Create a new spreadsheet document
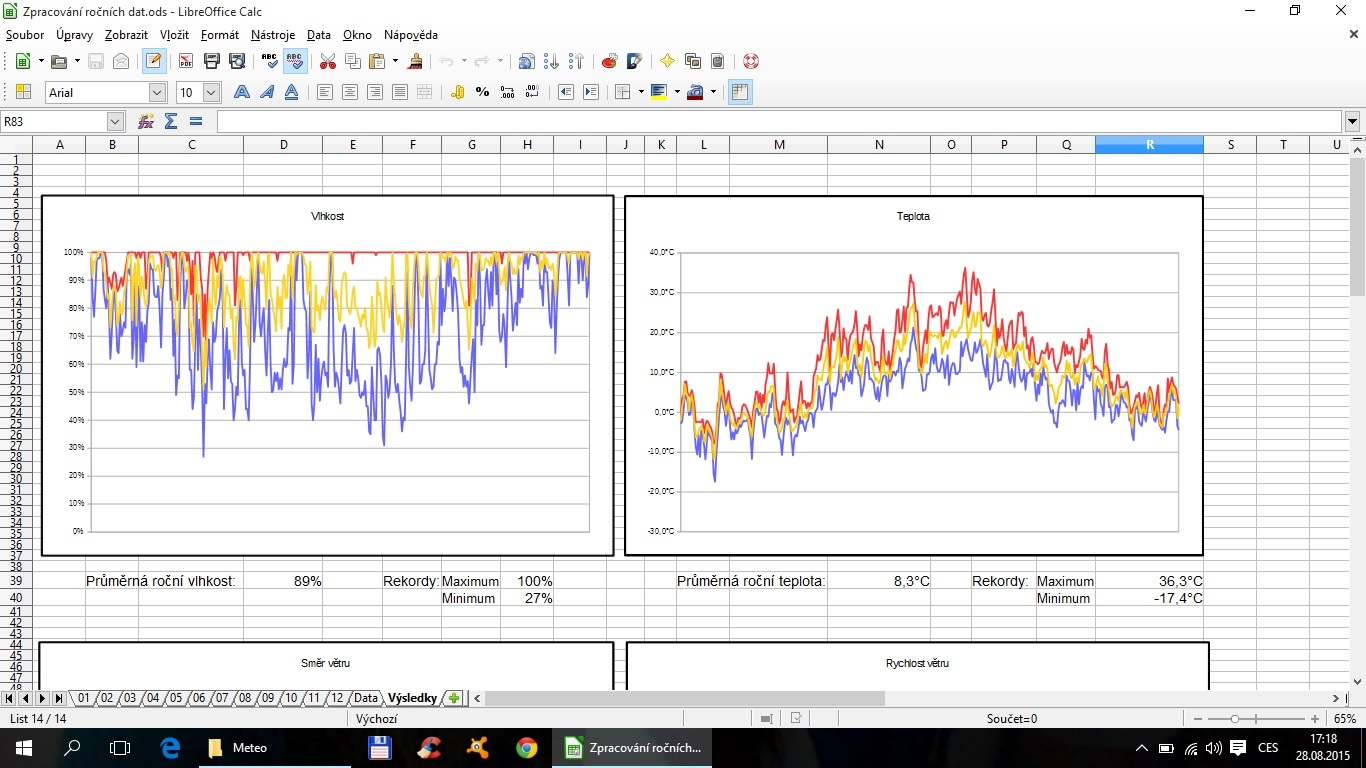The width and height of the screenshot is (1366, 768). 22,61
